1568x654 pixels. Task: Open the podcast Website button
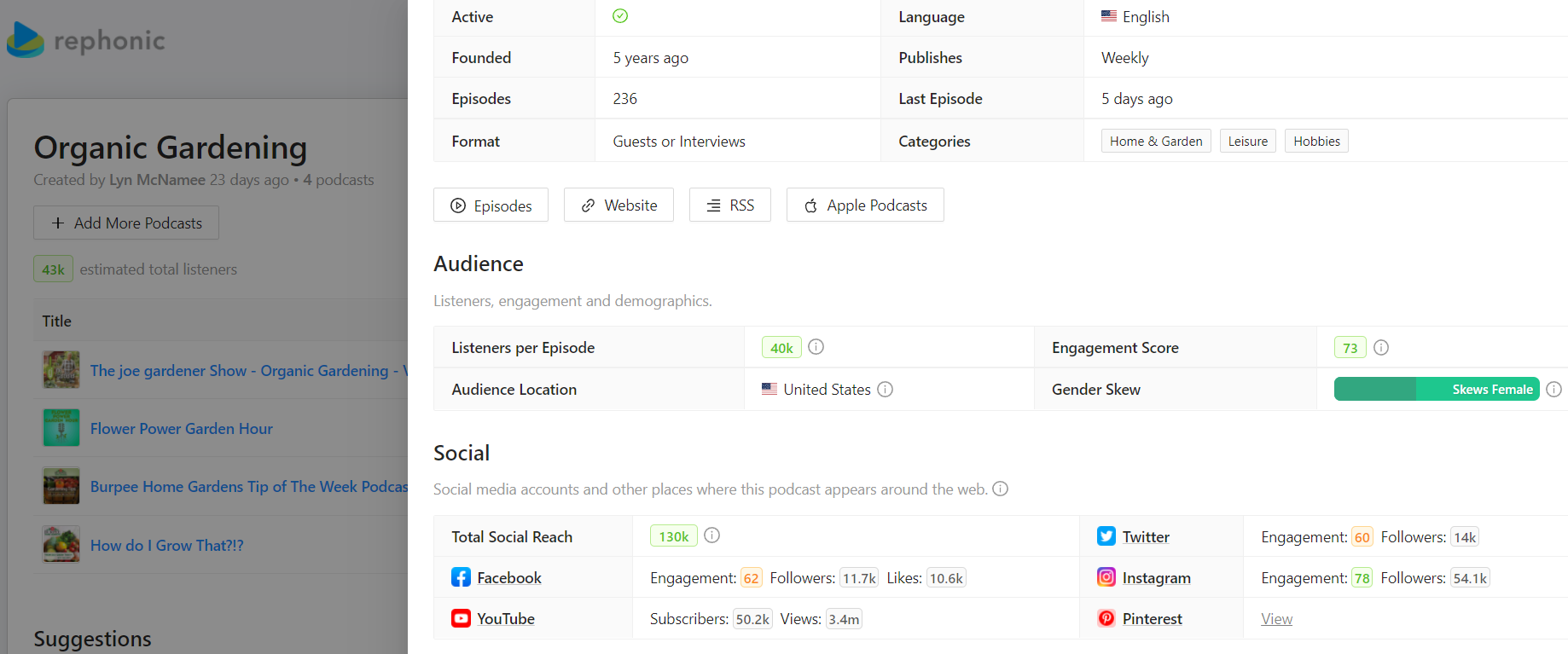pyautogui.click(x=618, y=205)
